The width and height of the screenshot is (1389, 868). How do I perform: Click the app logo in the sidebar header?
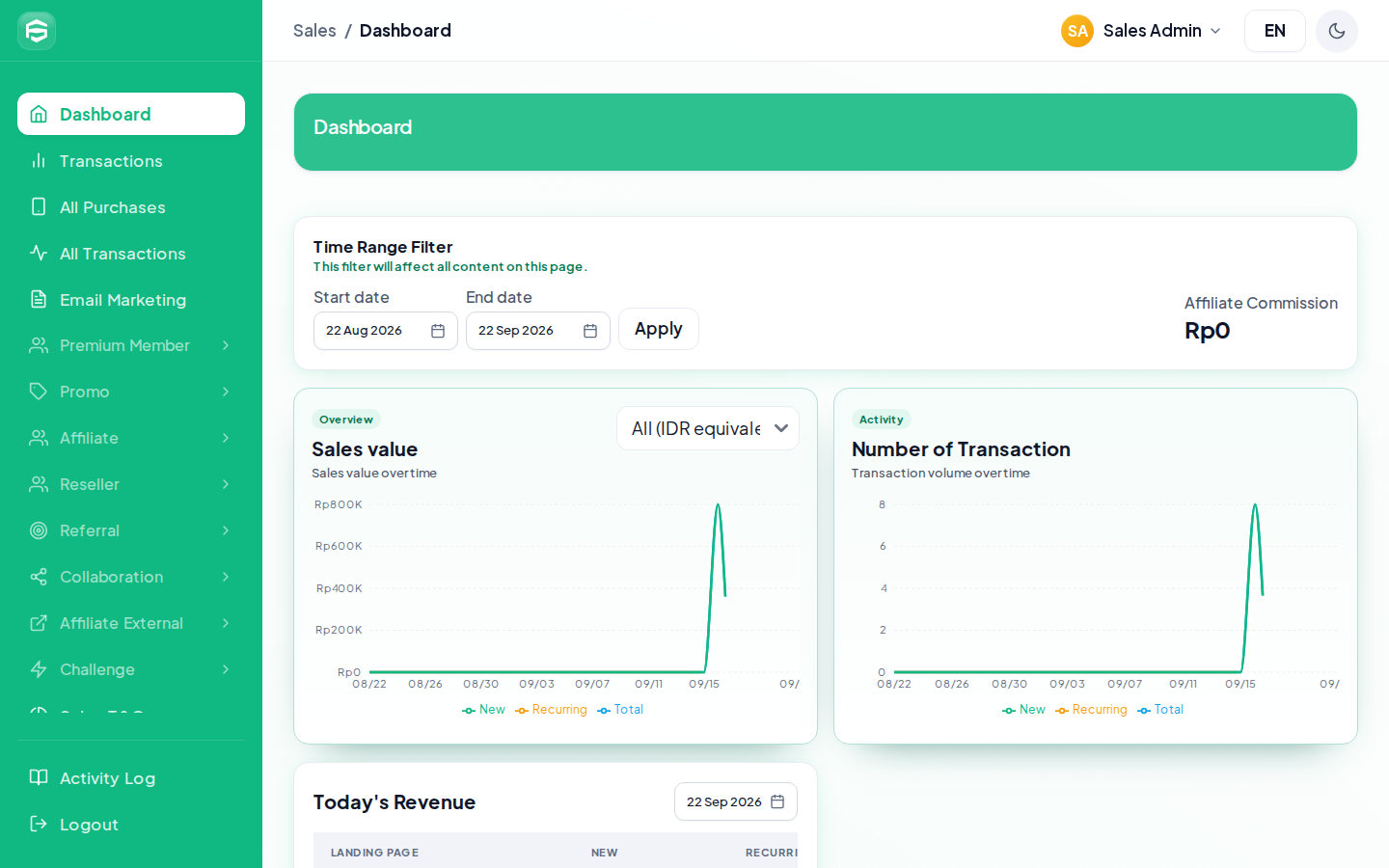point(37,31)
